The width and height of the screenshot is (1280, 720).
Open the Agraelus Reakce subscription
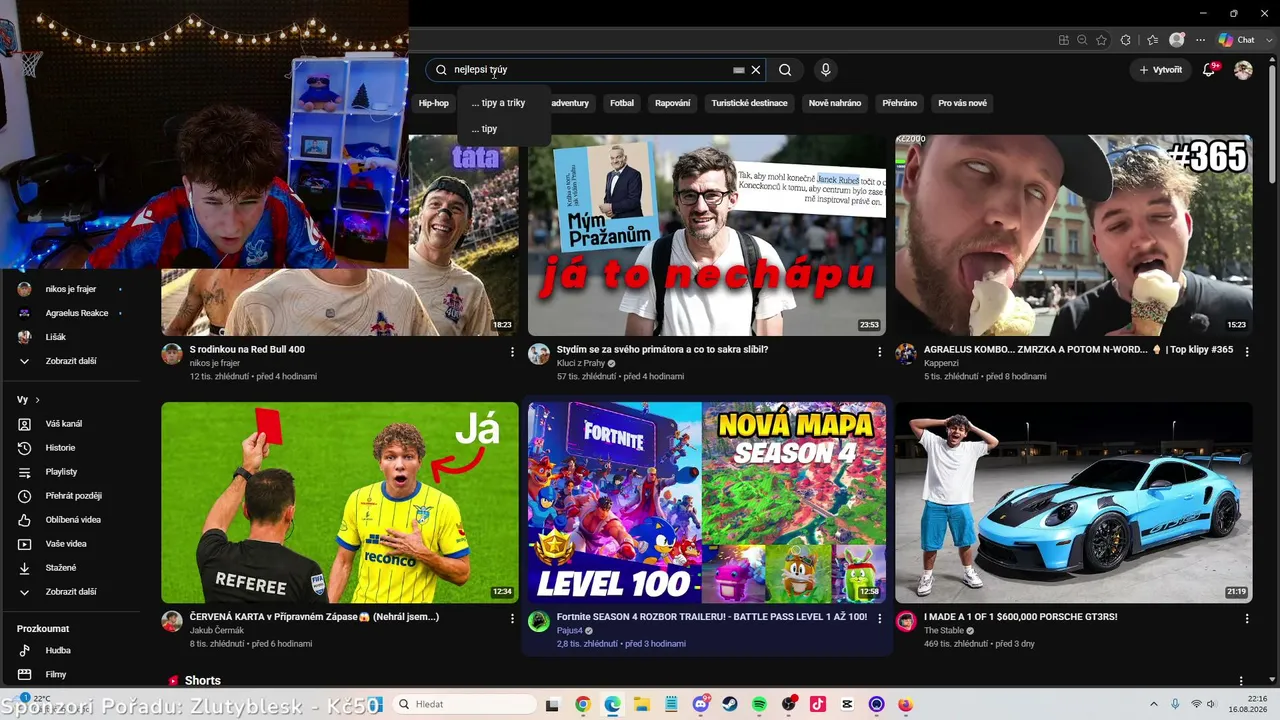70,313
